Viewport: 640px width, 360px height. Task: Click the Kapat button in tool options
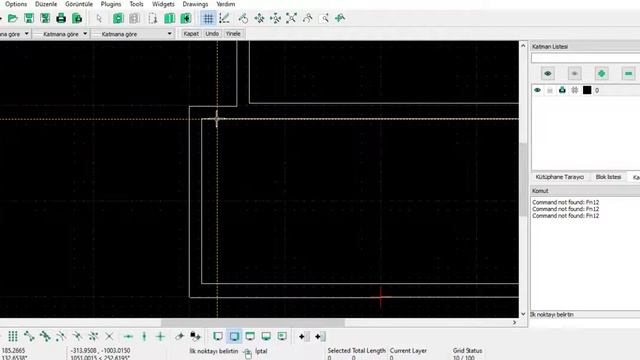click(x=191, y=34)
